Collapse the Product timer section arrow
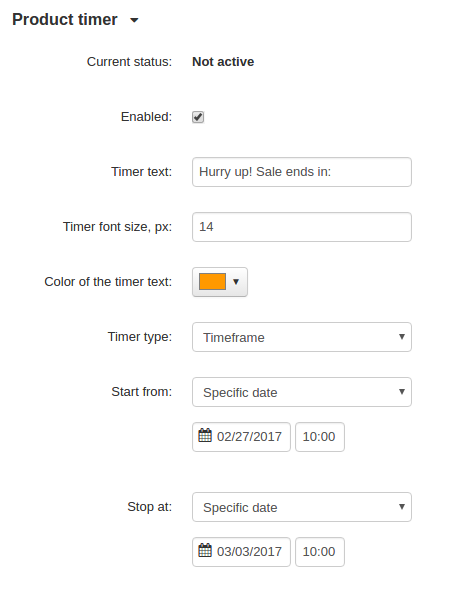The height and width of the screenshot is (590, 457). pos(134,20)
